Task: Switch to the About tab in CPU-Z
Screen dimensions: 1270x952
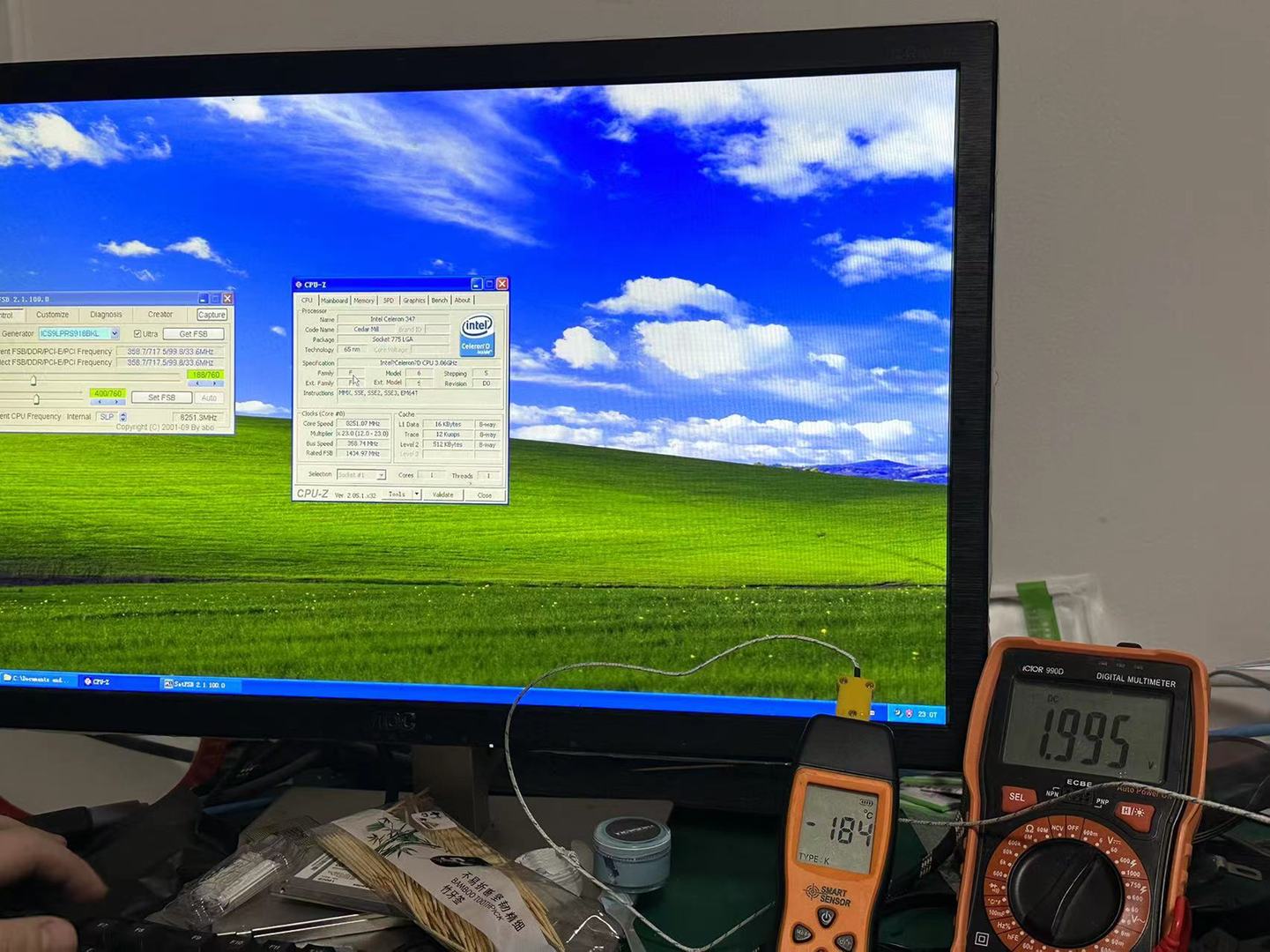Action: tap(463, 301)
